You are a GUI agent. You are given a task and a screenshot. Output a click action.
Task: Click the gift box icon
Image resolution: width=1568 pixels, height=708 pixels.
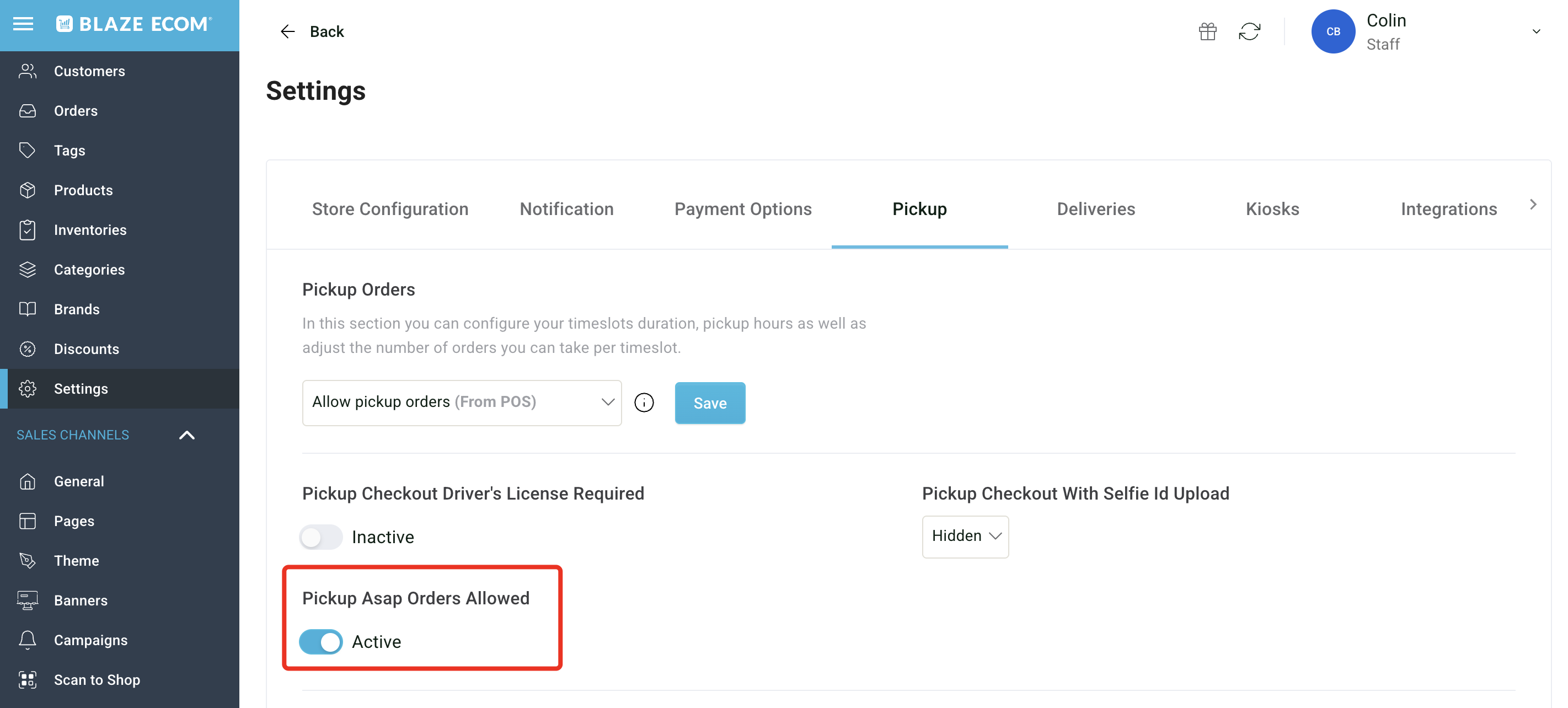point(1208,31)
